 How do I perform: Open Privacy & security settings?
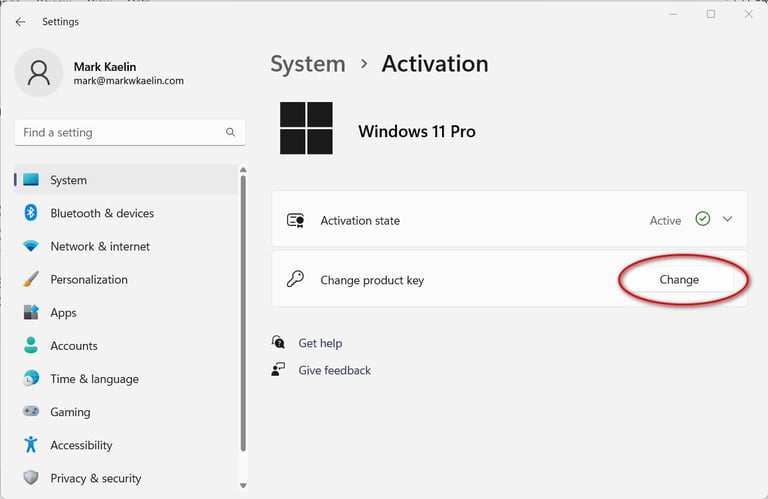tap(95, 478)
